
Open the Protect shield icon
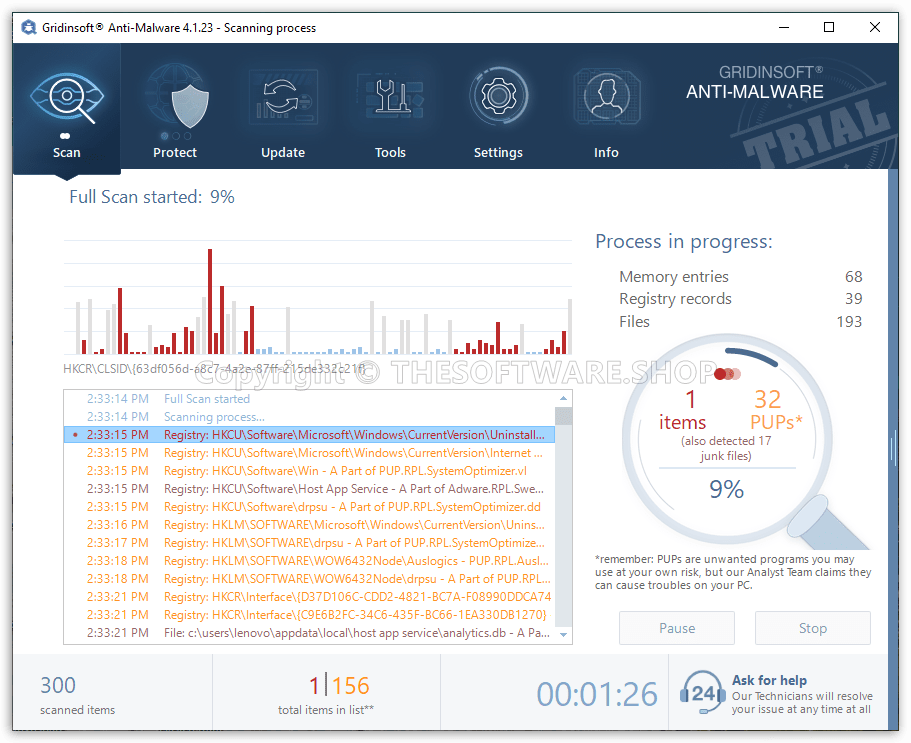coord(175,102)
